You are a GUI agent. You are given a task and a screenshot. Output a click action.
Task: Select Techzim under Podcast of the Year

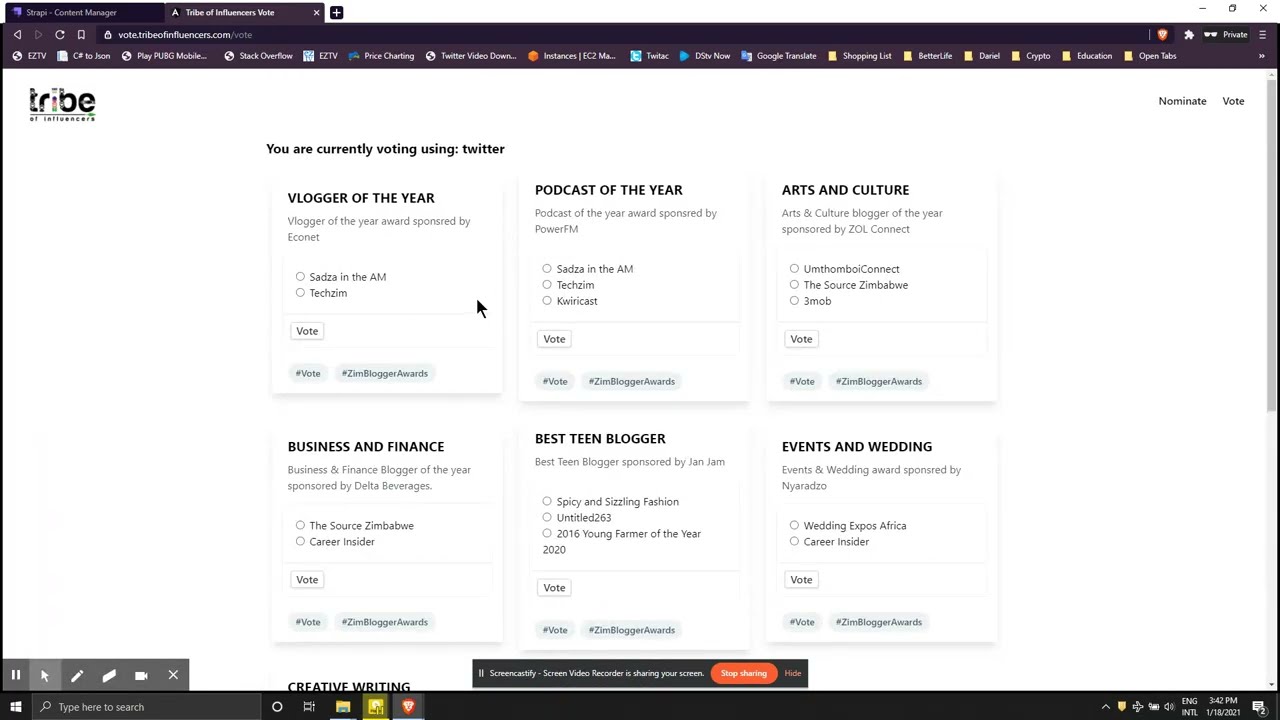[547, 285]
